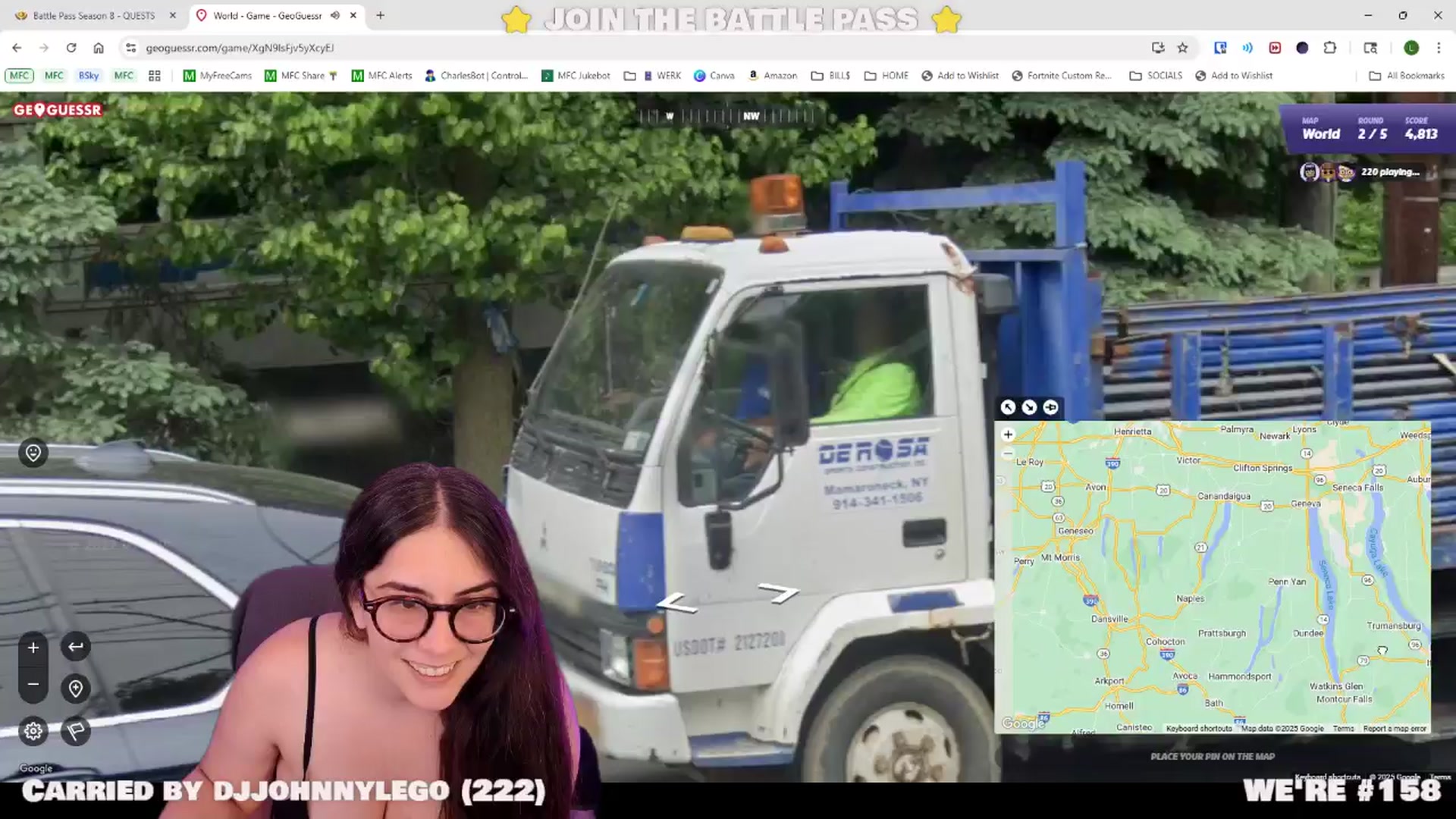Viewport: 1456px width, 819px height.
Task: Mute the GeoGuessr tab audio icon
Action: [x=334, y=15]
